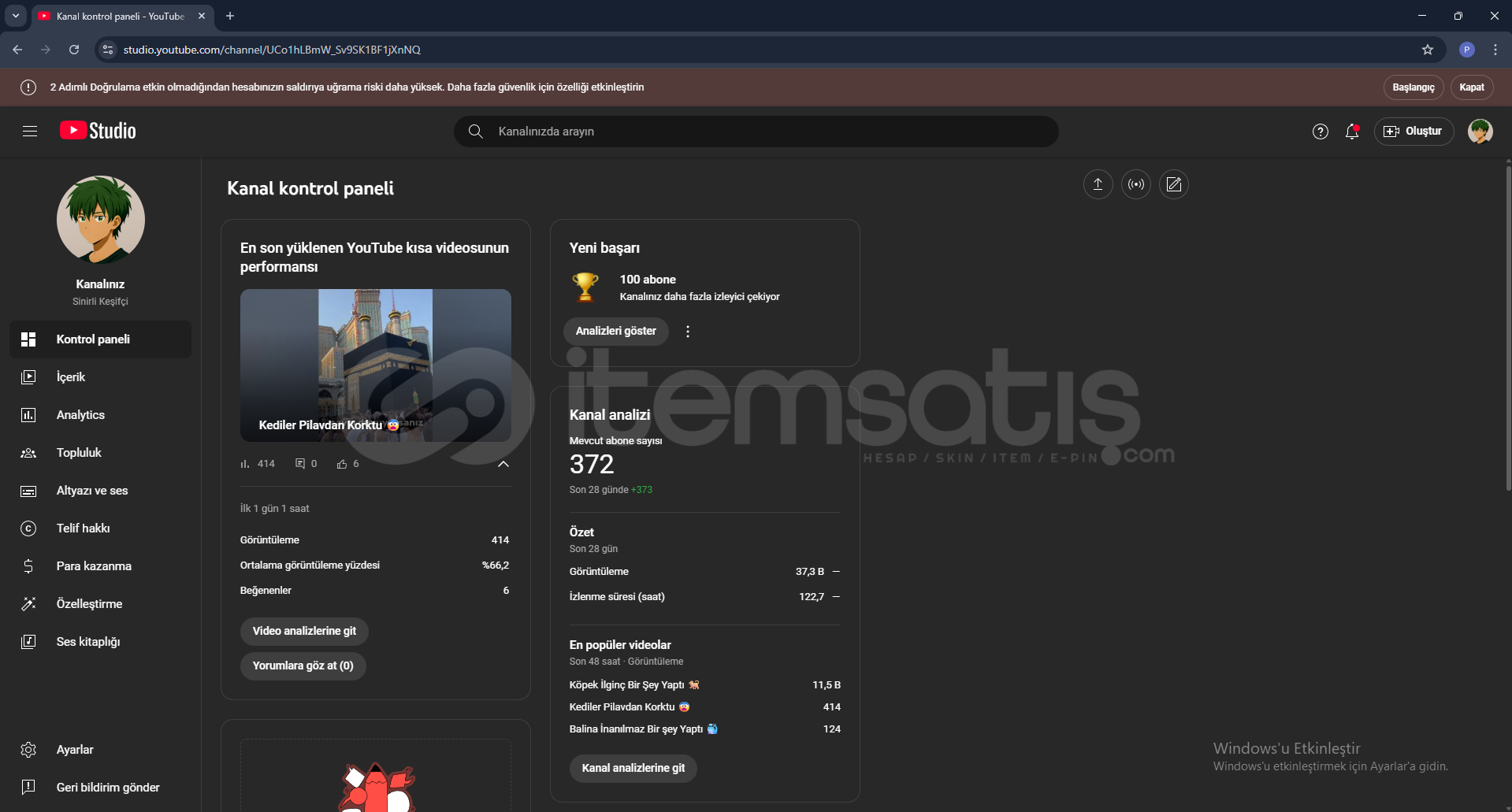Open Özelleştirme in sidebar
The height and width of the screenshot is (812, 1512).
(x=101, y=604)
